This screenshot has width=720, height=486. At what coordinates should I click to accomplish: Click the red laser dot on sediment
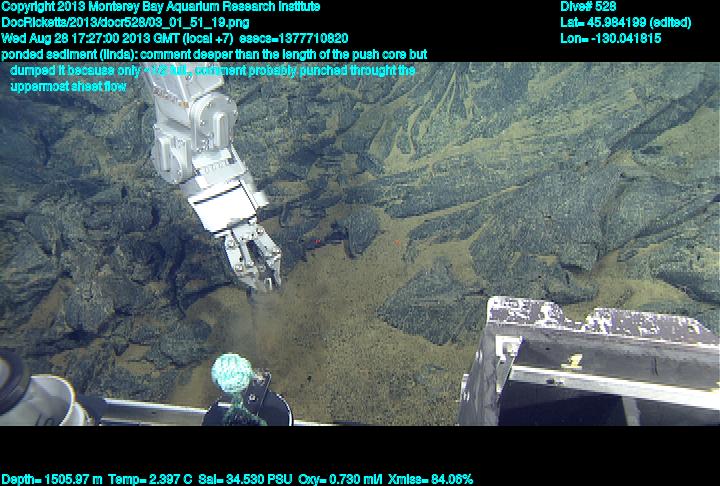(x=318, y=241)
